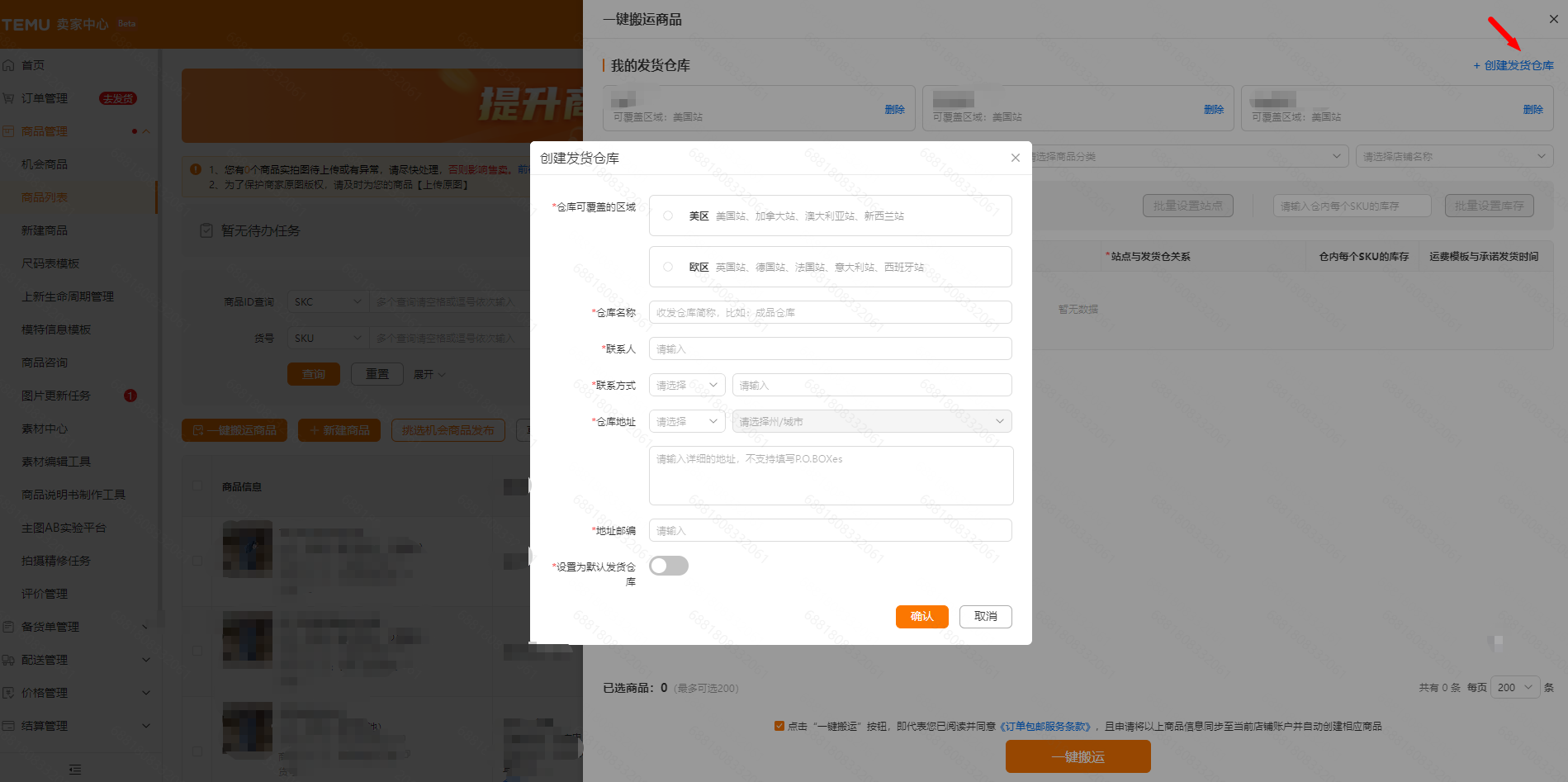The width and height of the screenshot is (1568, 782).
Task: Click the 备货单管理 sidebar icon
Action: [x=8, y=627]
